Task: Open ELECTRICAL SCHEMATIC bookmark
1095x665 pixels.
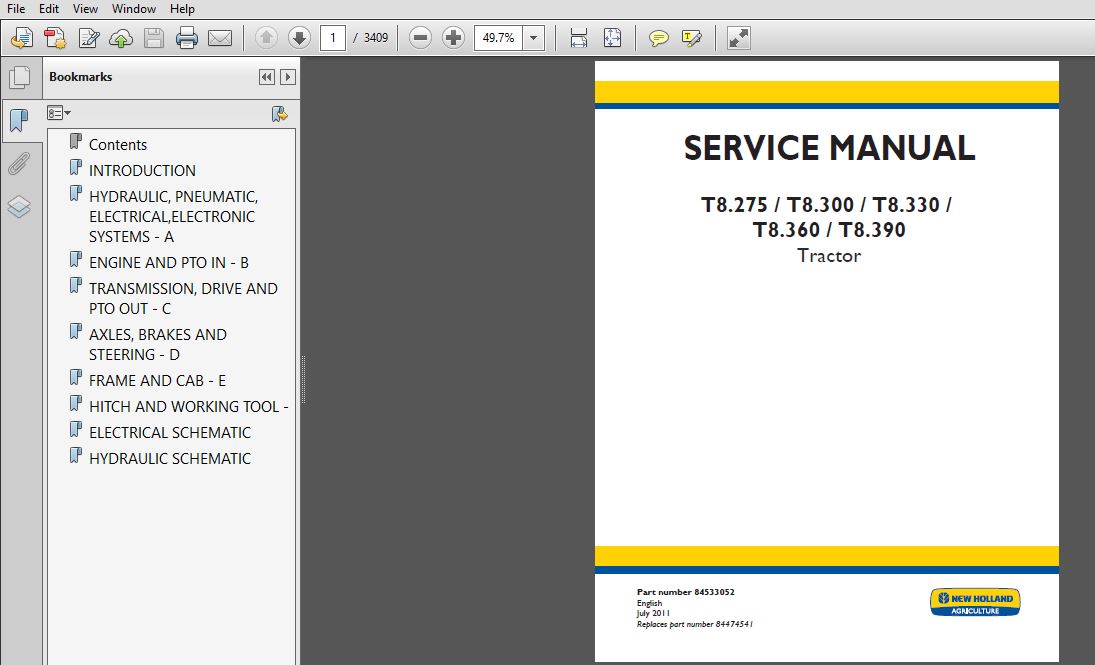Action: [170, 432]
